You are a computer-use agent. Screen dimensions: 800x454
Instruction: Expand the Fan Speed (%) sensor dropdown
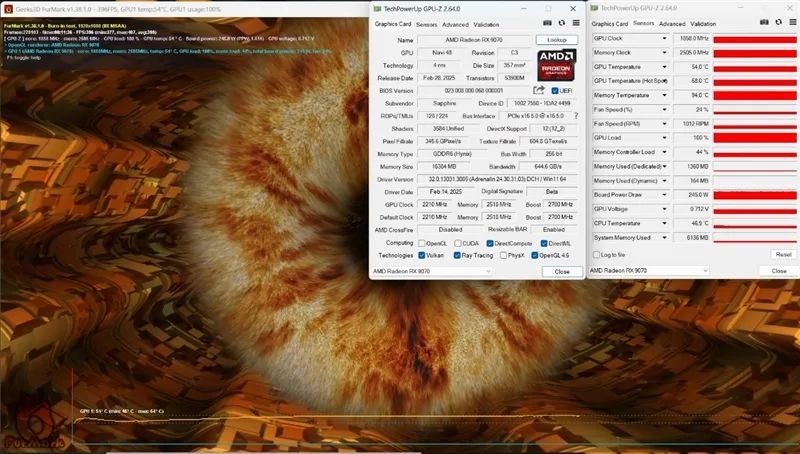[x=664, y=109]
